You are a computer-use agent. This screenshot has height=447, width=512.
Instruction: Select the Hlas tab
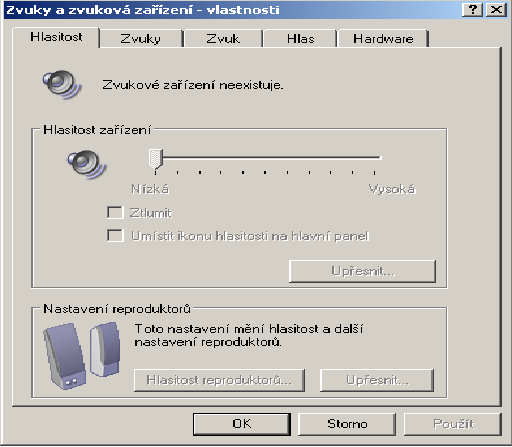pos(301,39)
